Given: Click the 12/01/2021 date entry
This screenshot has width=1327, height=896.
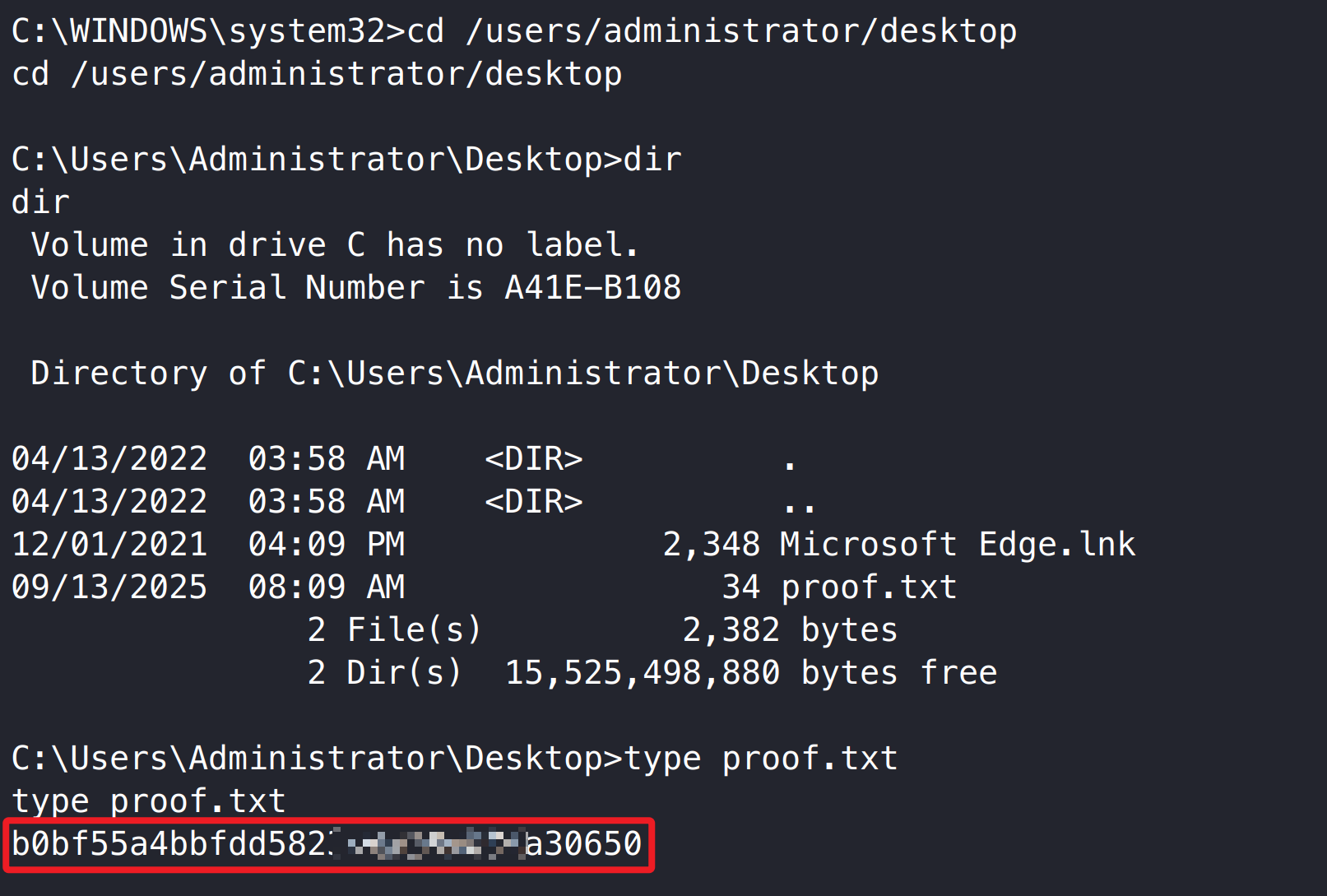Looking at the screenshot, I should click(x=109, y=545).
